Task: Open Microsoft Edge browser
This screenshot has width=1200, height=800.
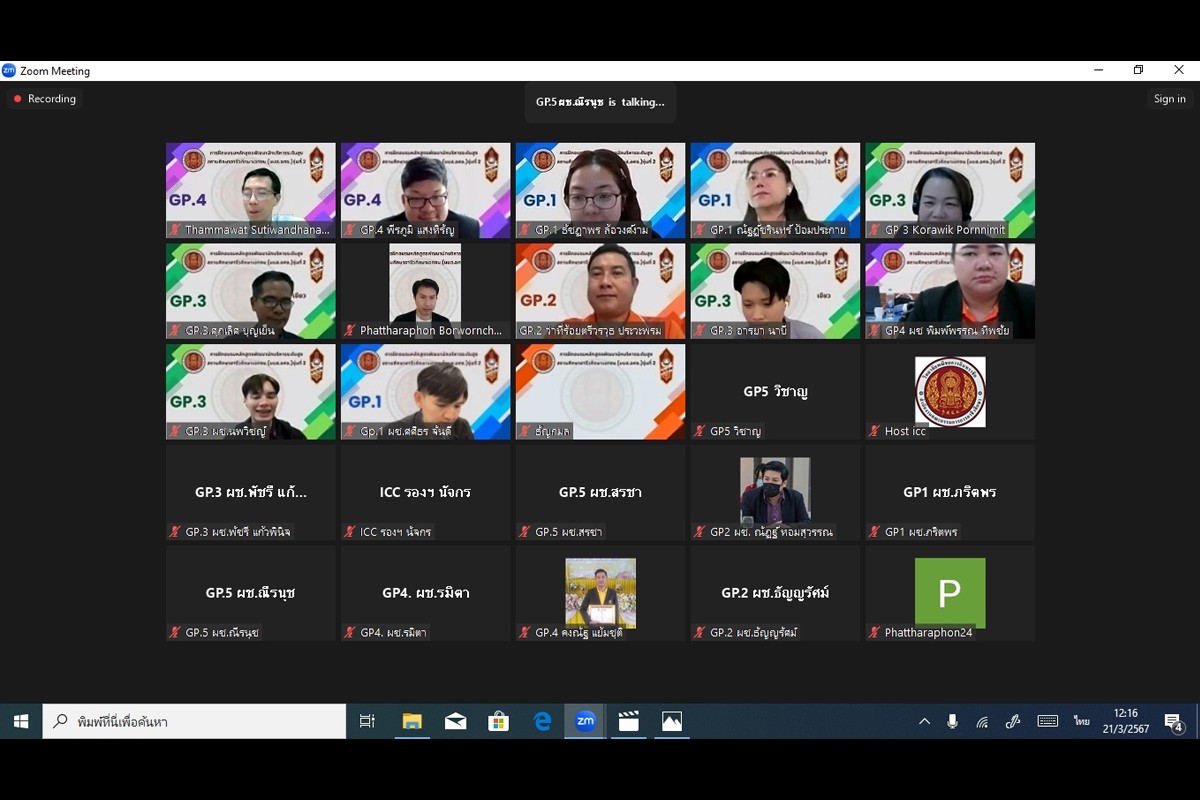Action: coord(542,721)
